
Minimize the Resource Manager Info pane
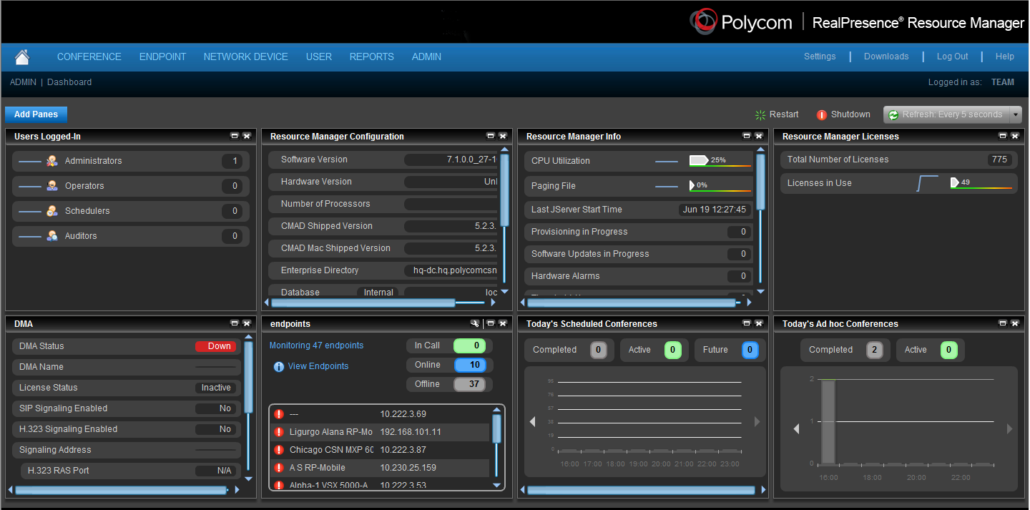(746, 136)
